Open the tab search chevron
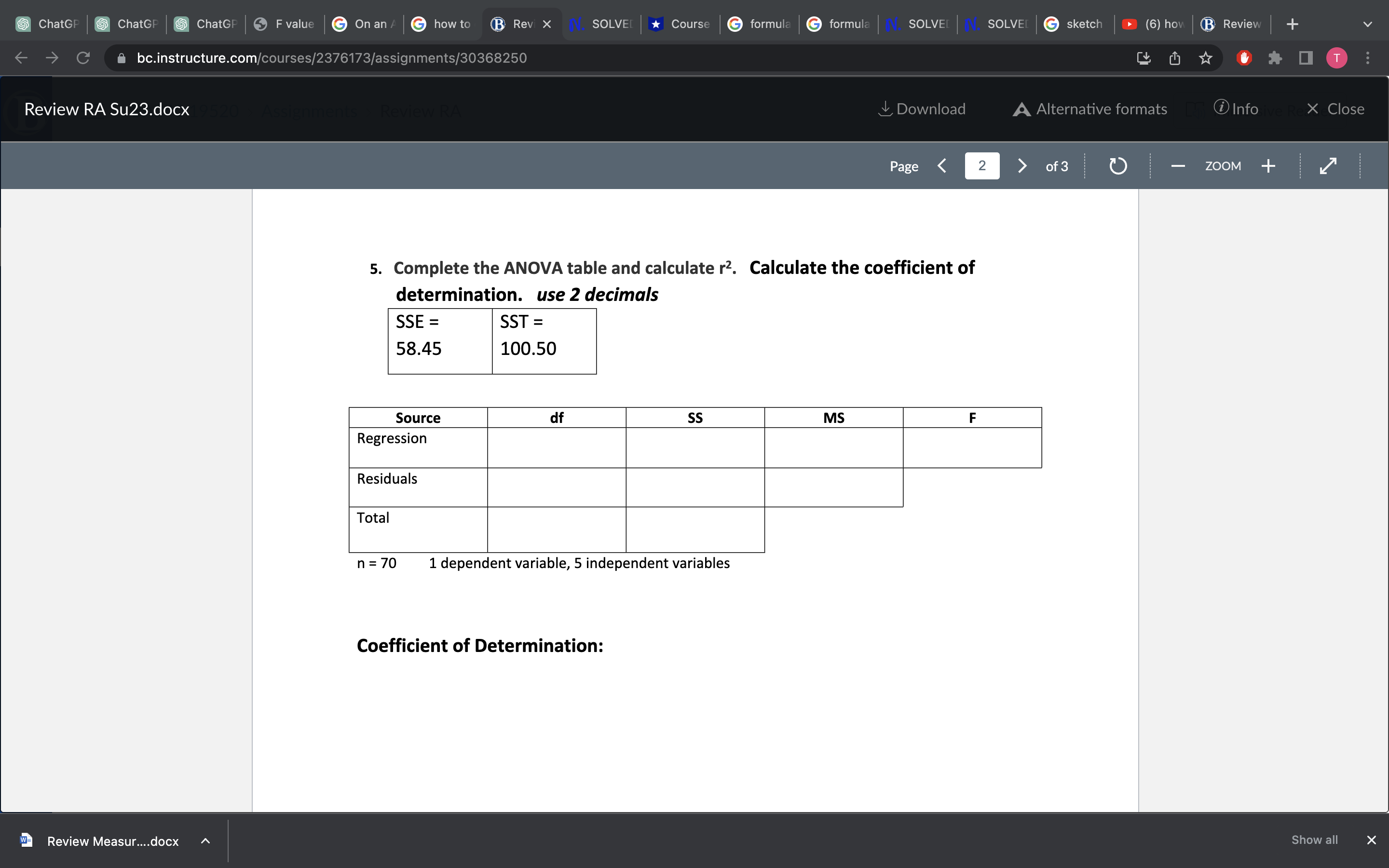 point(1368,24)
